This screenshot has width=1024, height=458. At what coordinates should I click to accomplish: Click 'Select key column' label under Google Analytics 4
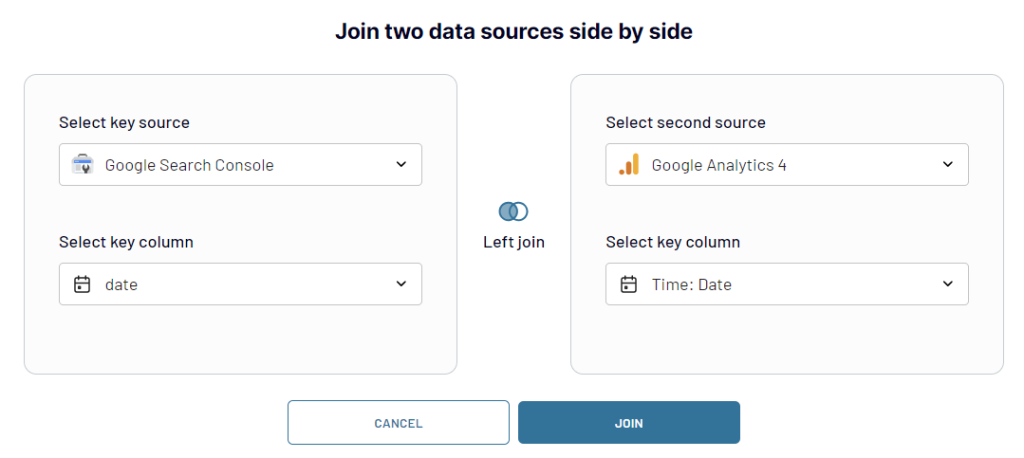[673, 242]
